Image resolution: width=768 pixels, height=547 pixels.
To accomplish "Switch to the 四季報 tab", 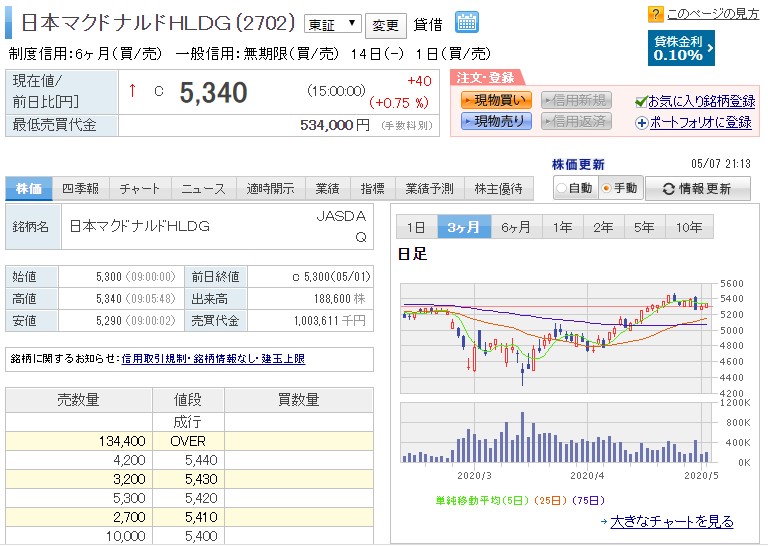I will click(x=80, y=189).
